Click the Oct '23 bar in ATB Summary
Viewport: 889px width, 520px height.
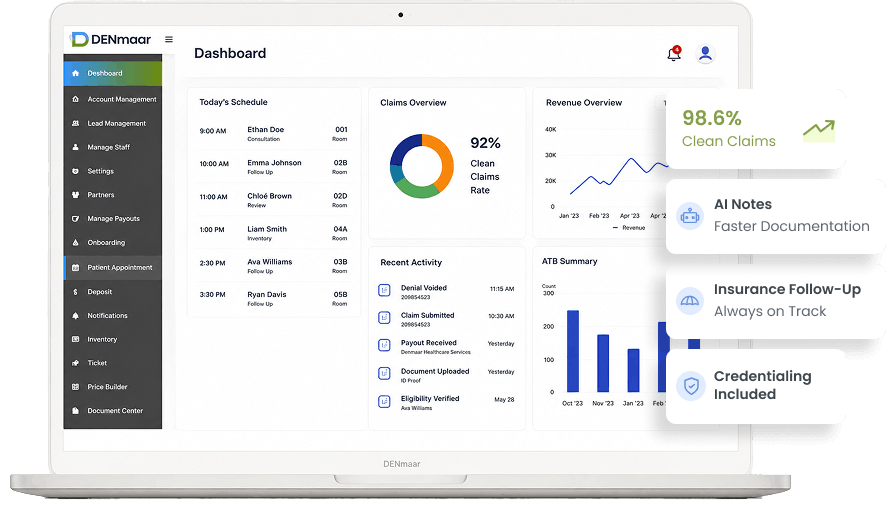click(573, 351)
